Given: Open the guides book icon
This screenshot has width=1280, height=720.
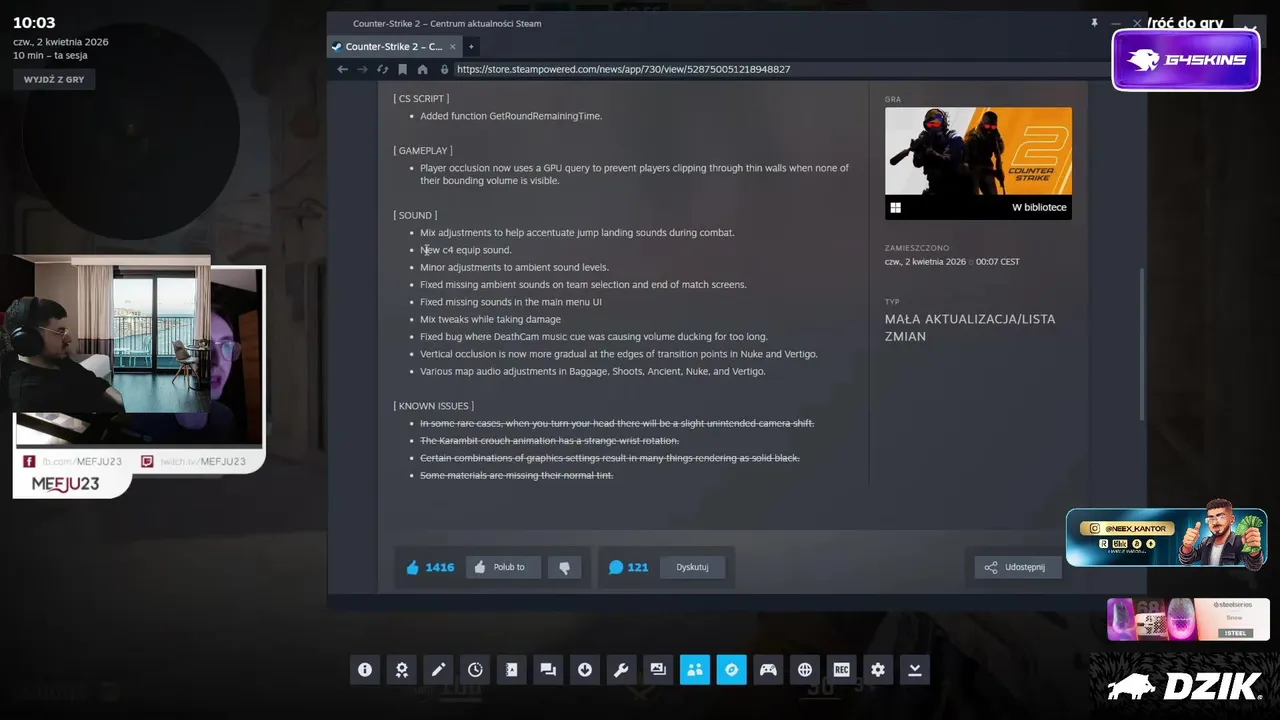Looking at the screenshot, I should click(x=511, y=670).
